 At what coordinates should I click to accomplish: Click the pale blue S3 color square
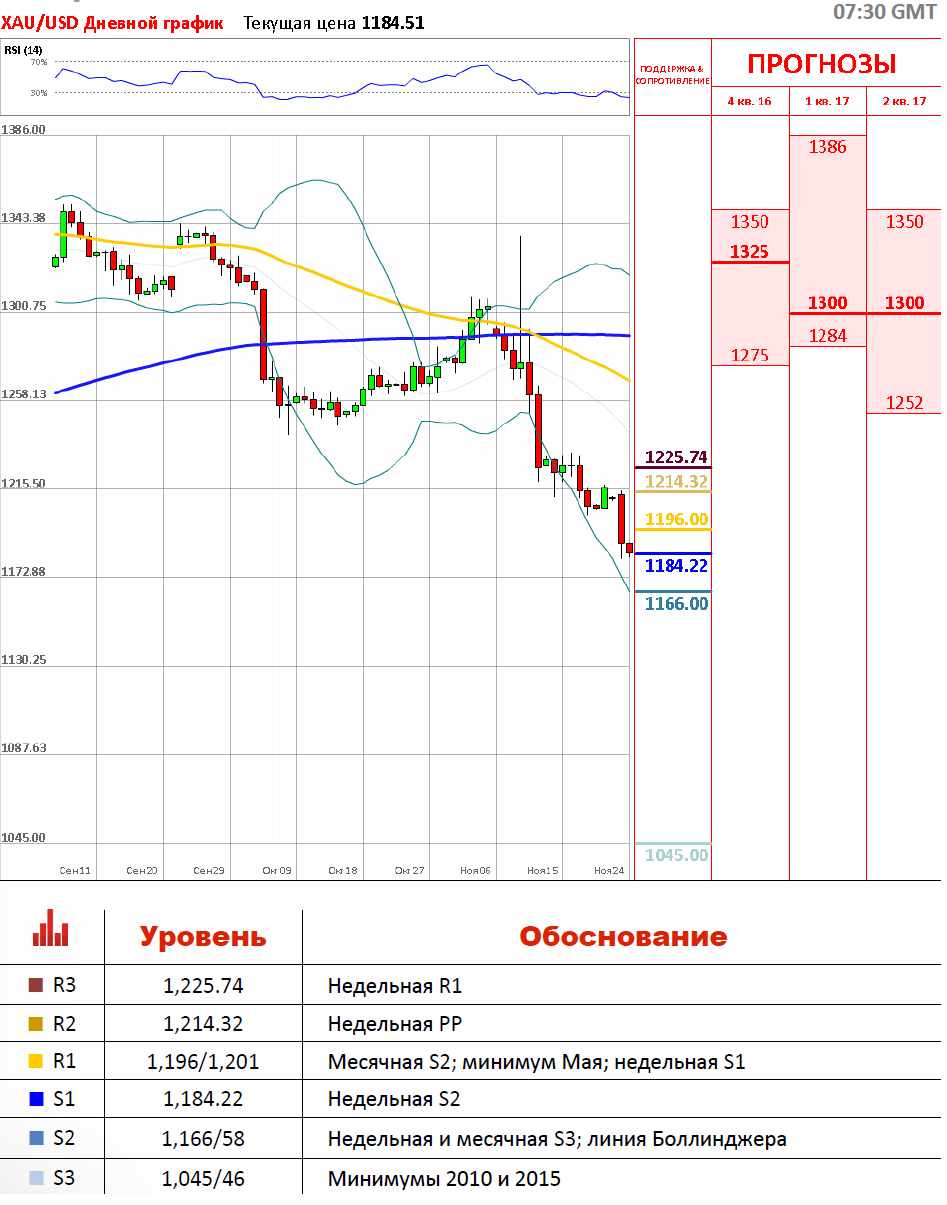coord(37,1178)
